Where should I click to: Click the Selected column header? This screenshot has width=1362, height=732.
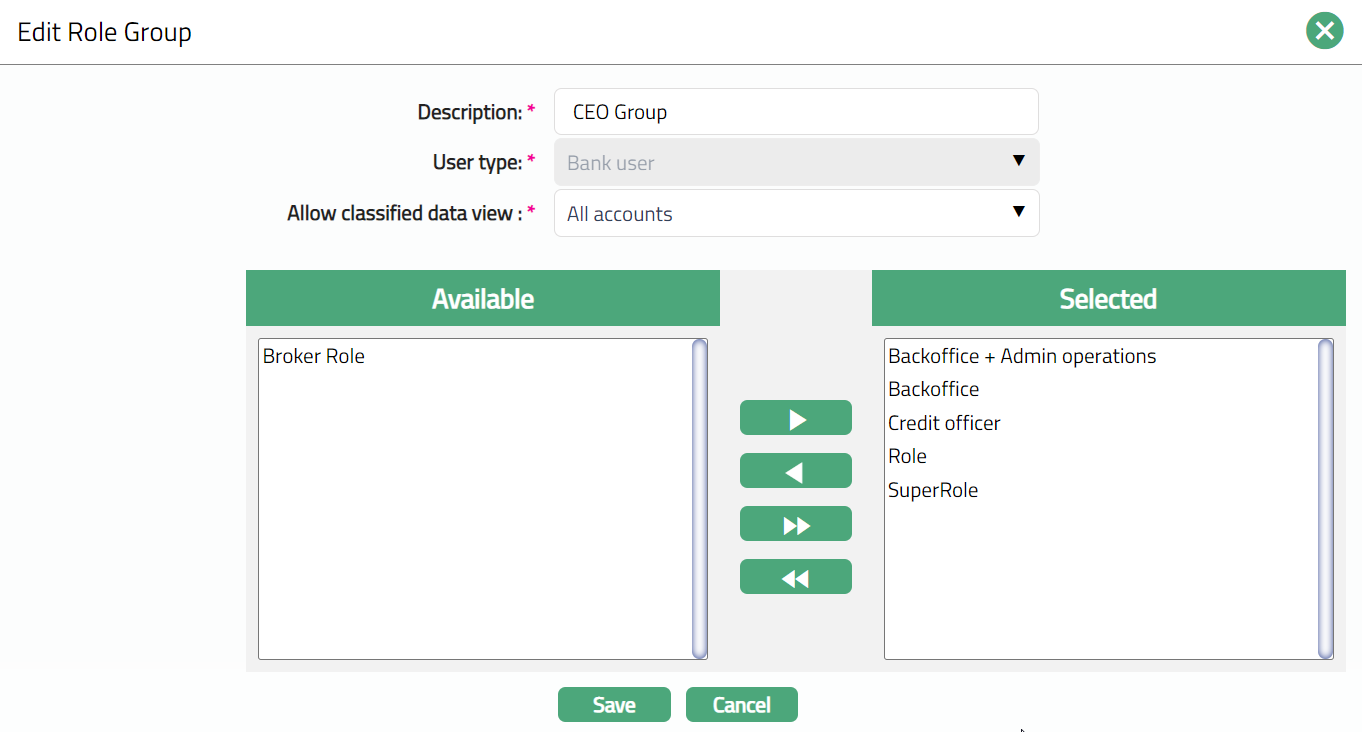(1108, 299)
